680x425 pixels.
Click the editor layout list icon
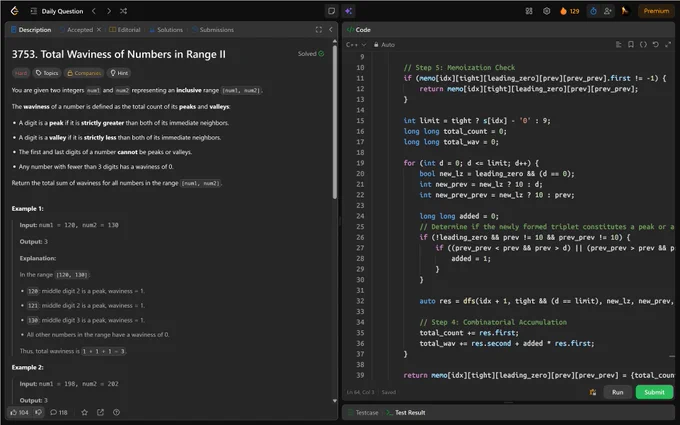coord(619,45)
